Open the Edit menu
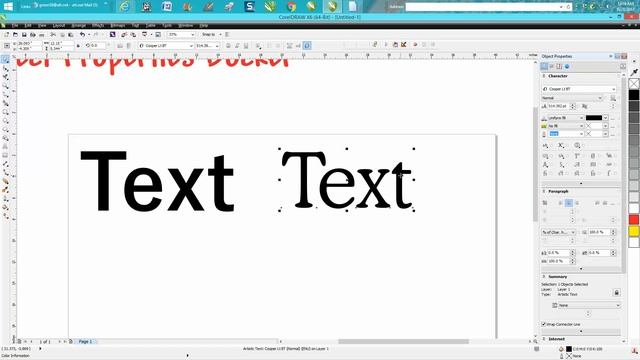Screen dimensions: 640x360 pos(28,25)
